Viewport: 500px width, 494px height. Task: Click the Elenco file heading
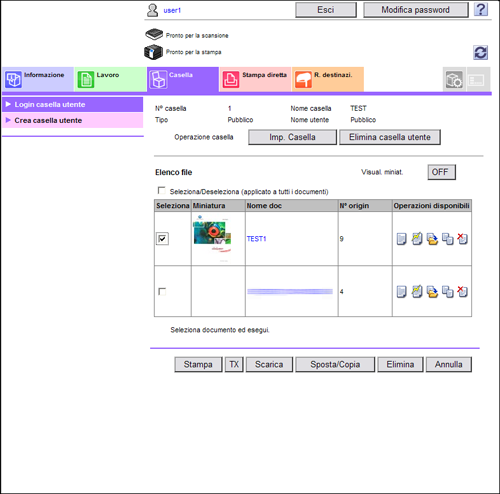pyautogui.click(x=174, y=172)
